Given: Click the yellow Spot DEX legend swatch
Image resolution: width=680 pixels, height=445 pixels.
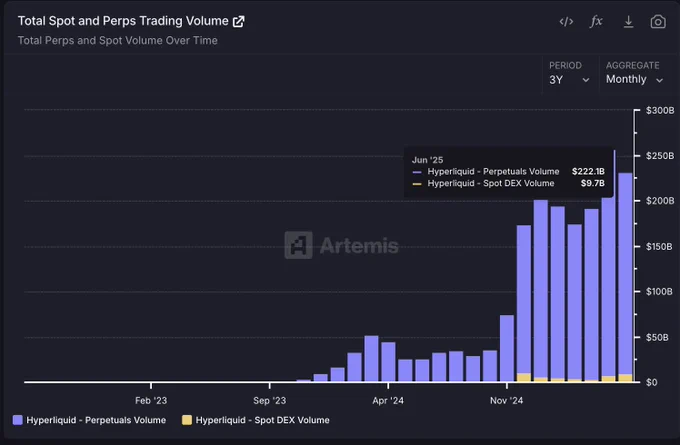Looking at the screenshot, I should pos(187,420).
